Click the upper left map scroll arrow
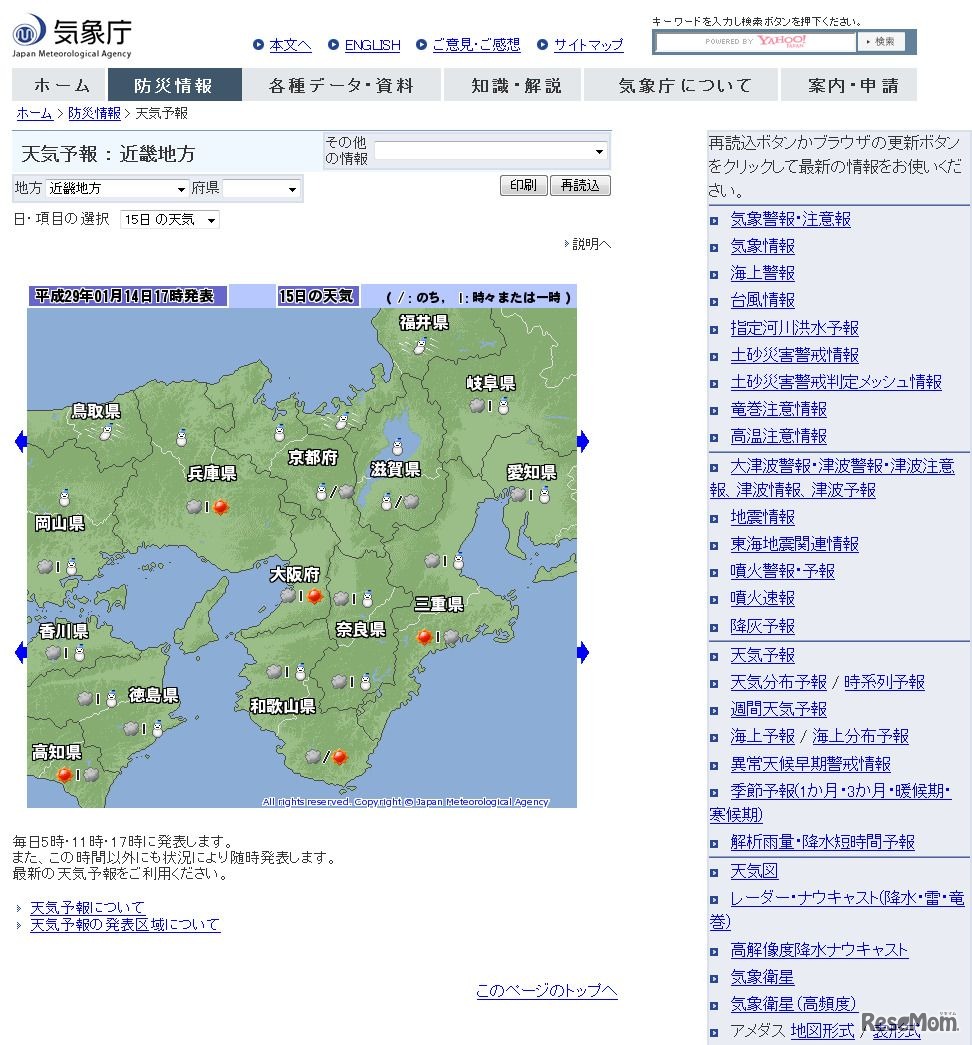The image size is (972, 1045). point(21,441)
